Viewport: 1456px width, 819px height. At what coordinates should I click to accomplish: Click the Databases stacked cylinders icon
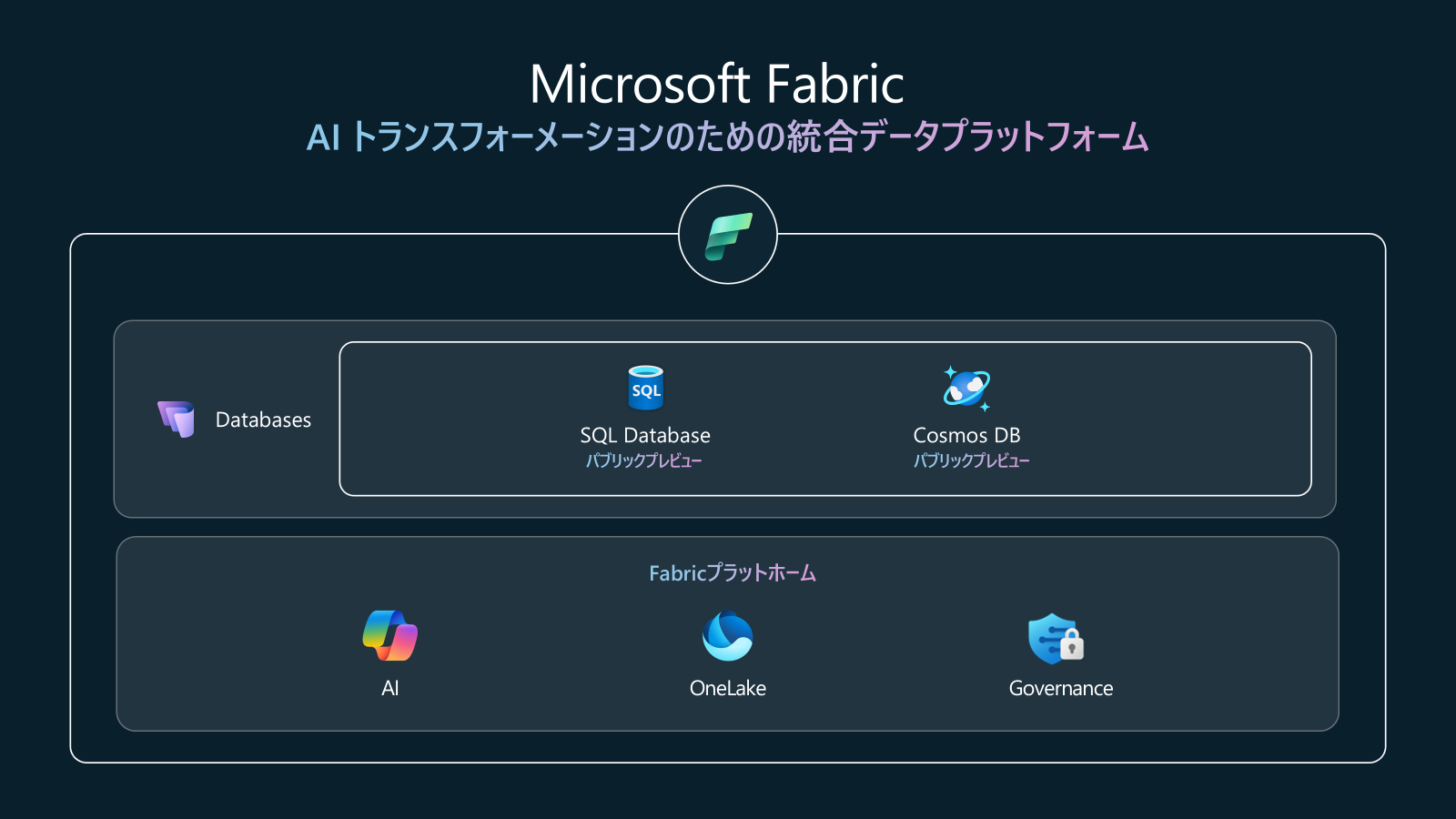[177, 420]
